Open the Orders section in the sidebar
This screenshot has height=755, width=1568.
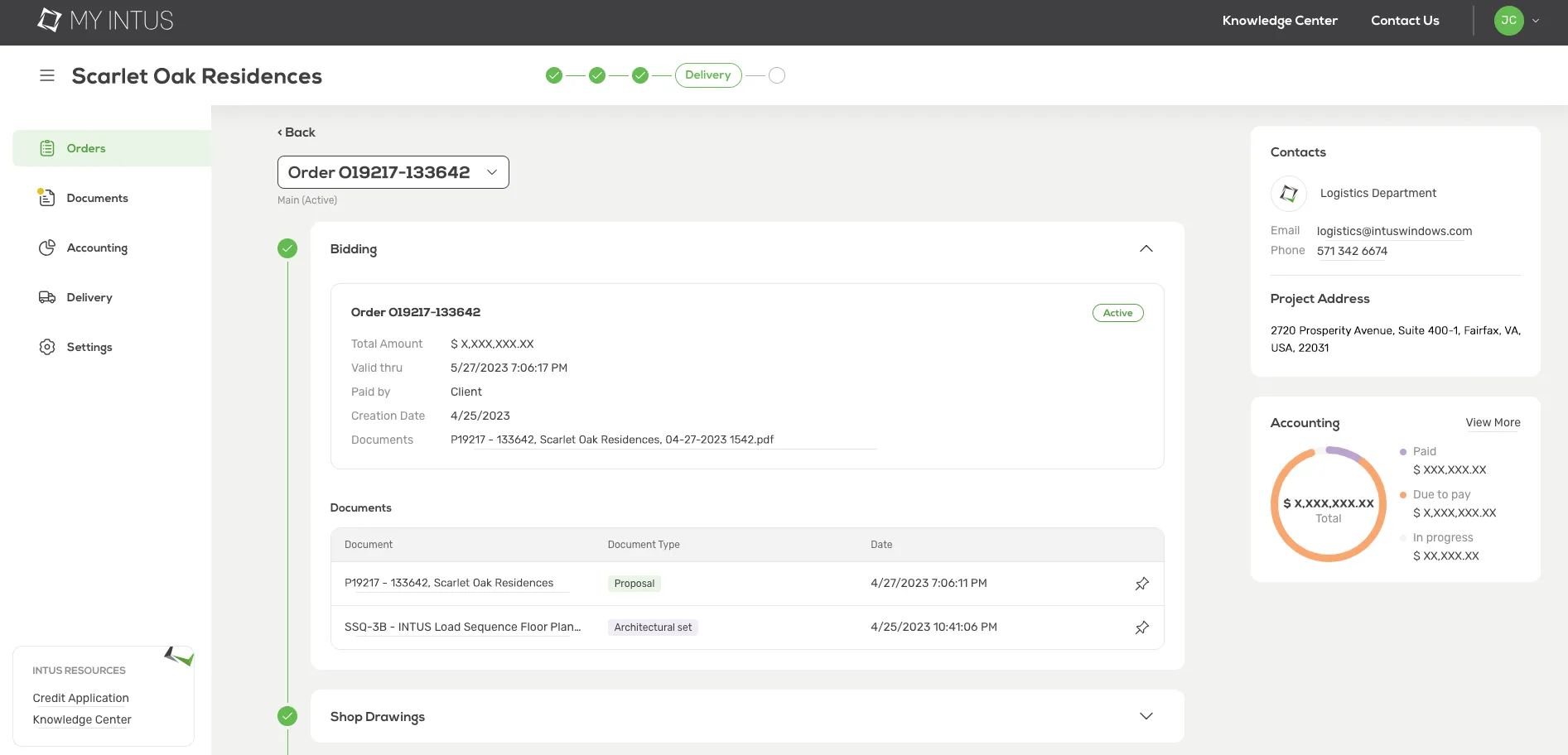tap(85, 147)
